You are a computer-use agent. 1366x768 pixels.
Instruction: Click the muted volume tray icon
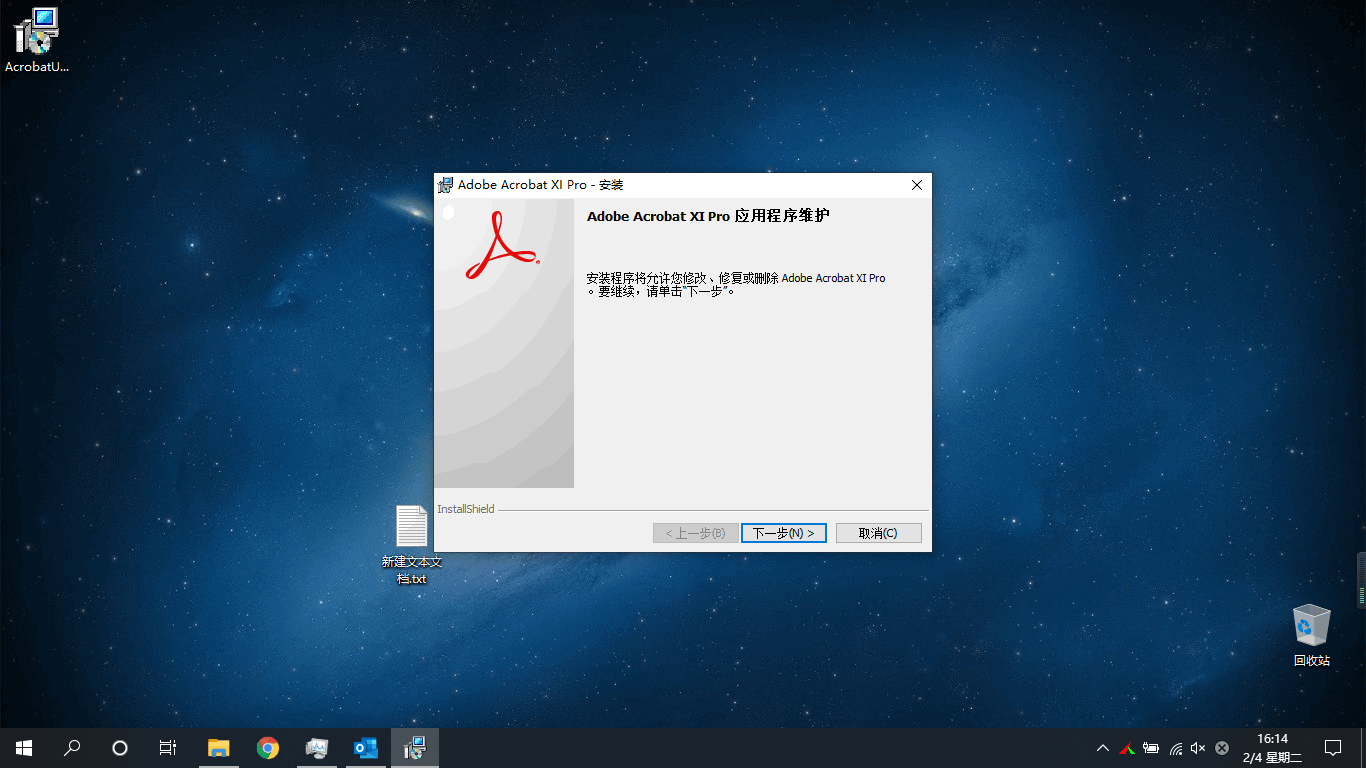[1198, 748]
